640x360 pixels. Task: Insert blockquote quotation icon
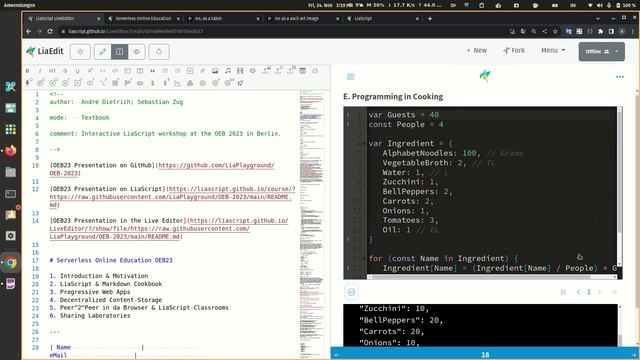click(152, 71)
